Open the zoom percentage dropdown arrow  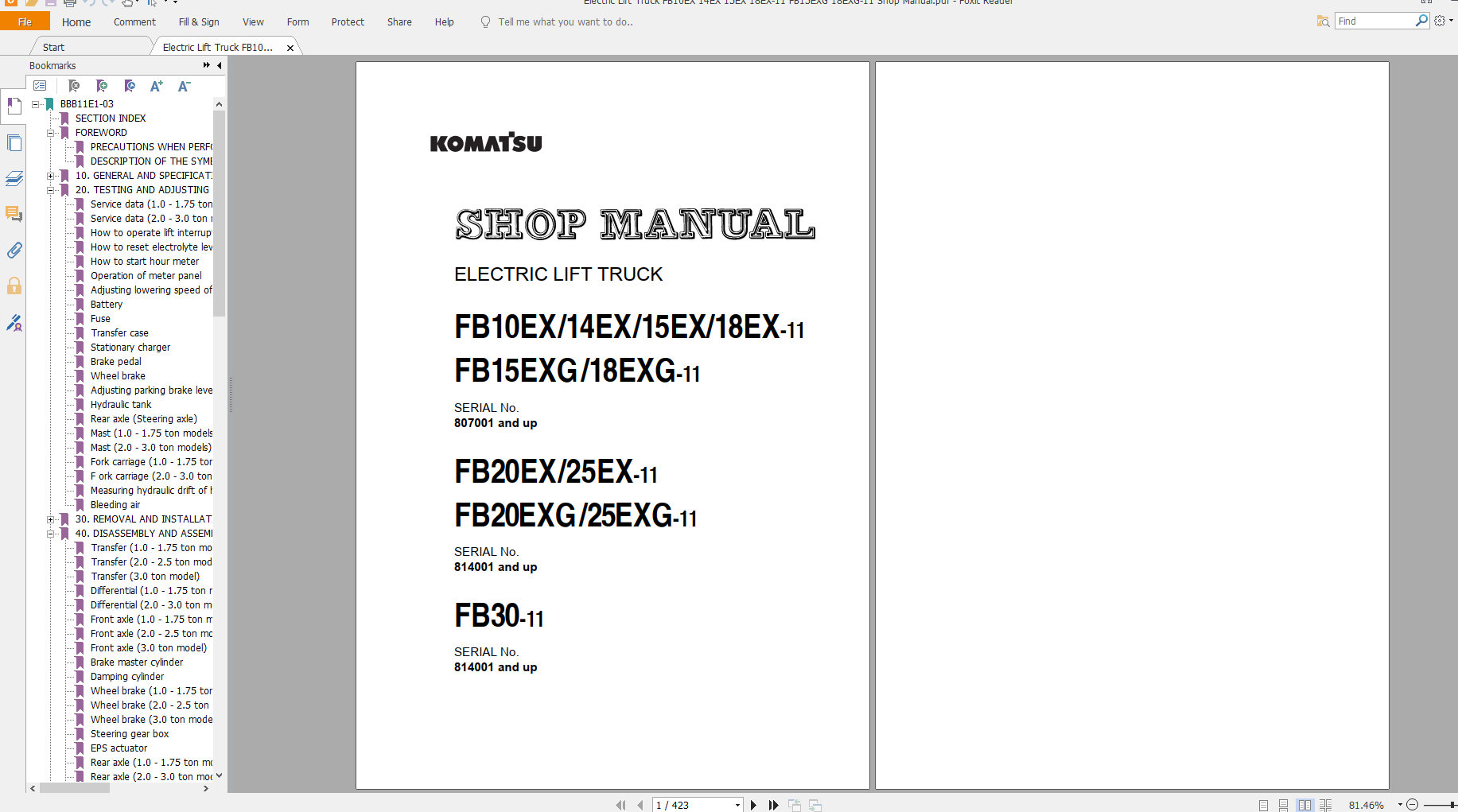[1400, 805]
